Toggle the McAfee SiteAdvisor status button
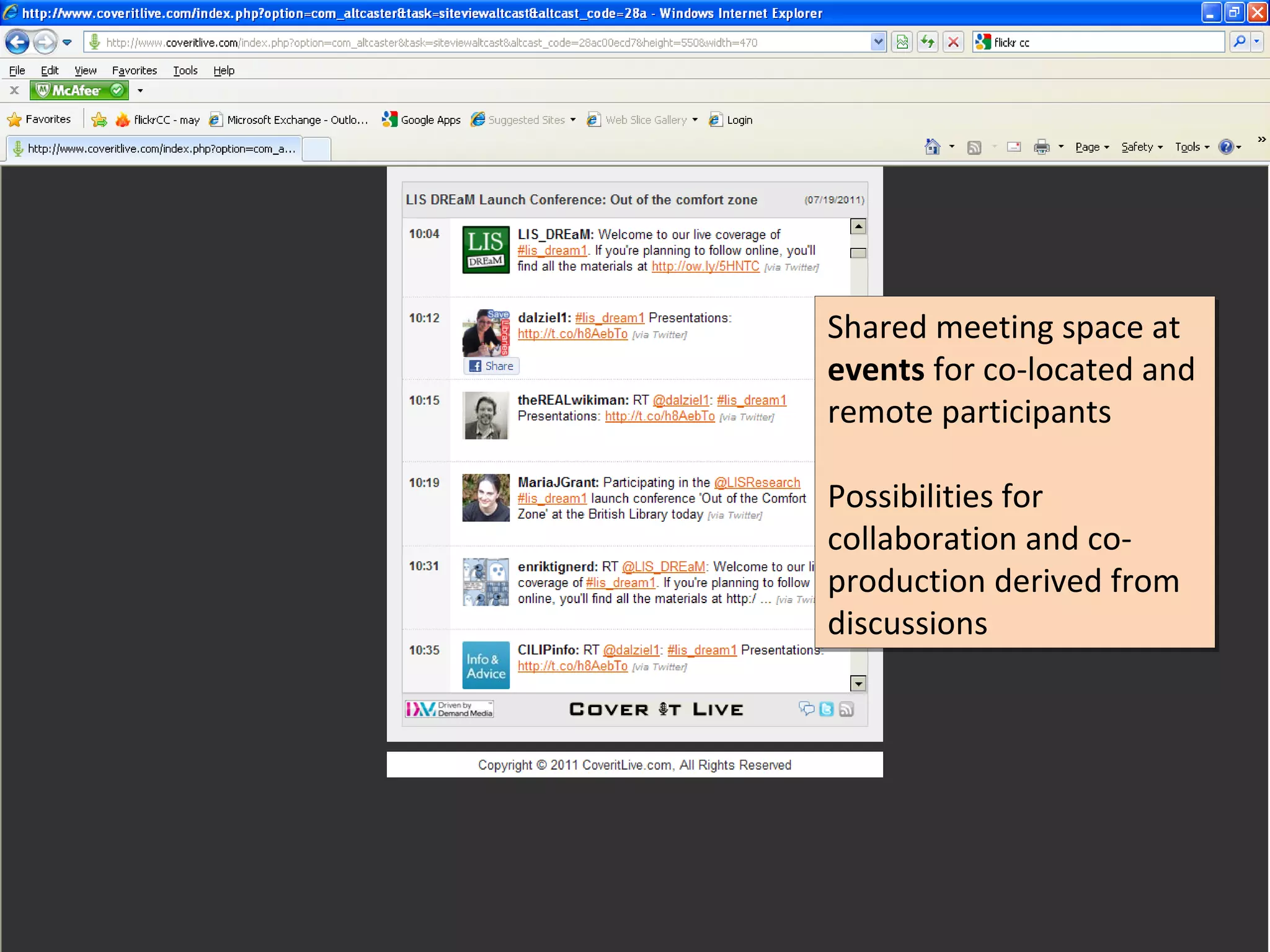 click(79, 90)
